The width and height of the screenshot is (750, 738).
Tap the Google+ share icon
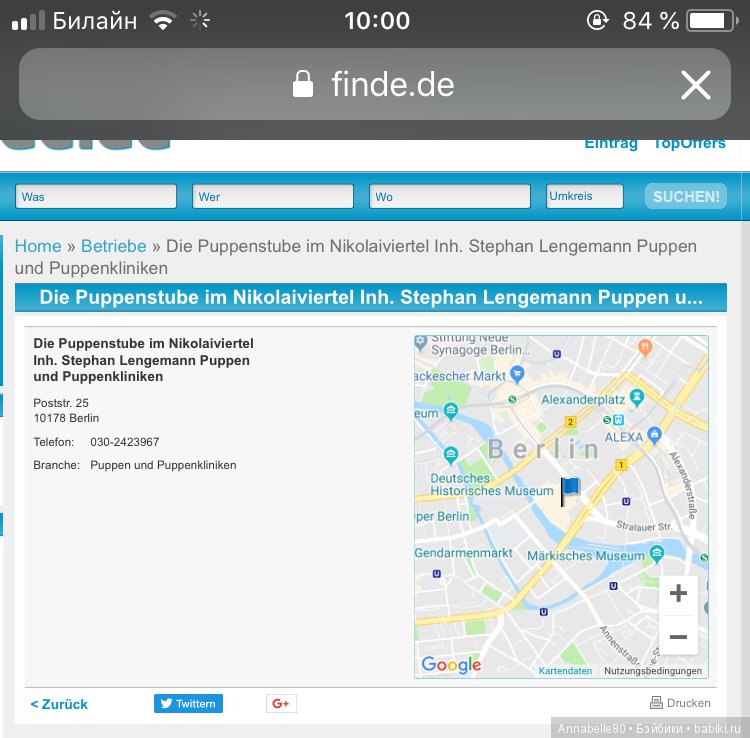click(x=281, y=704)
